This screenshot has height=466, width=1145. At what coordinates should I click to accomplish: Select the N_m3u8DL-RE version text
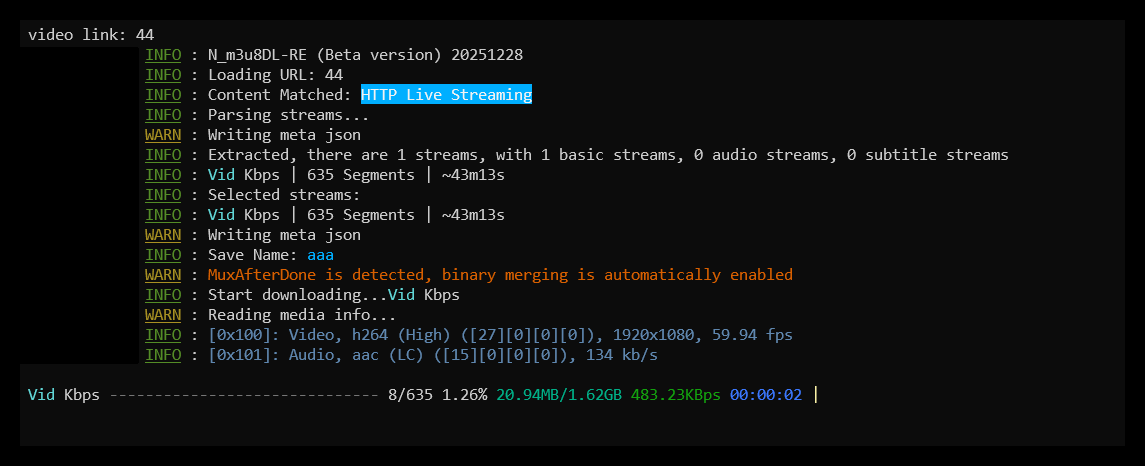coord(365,55)
